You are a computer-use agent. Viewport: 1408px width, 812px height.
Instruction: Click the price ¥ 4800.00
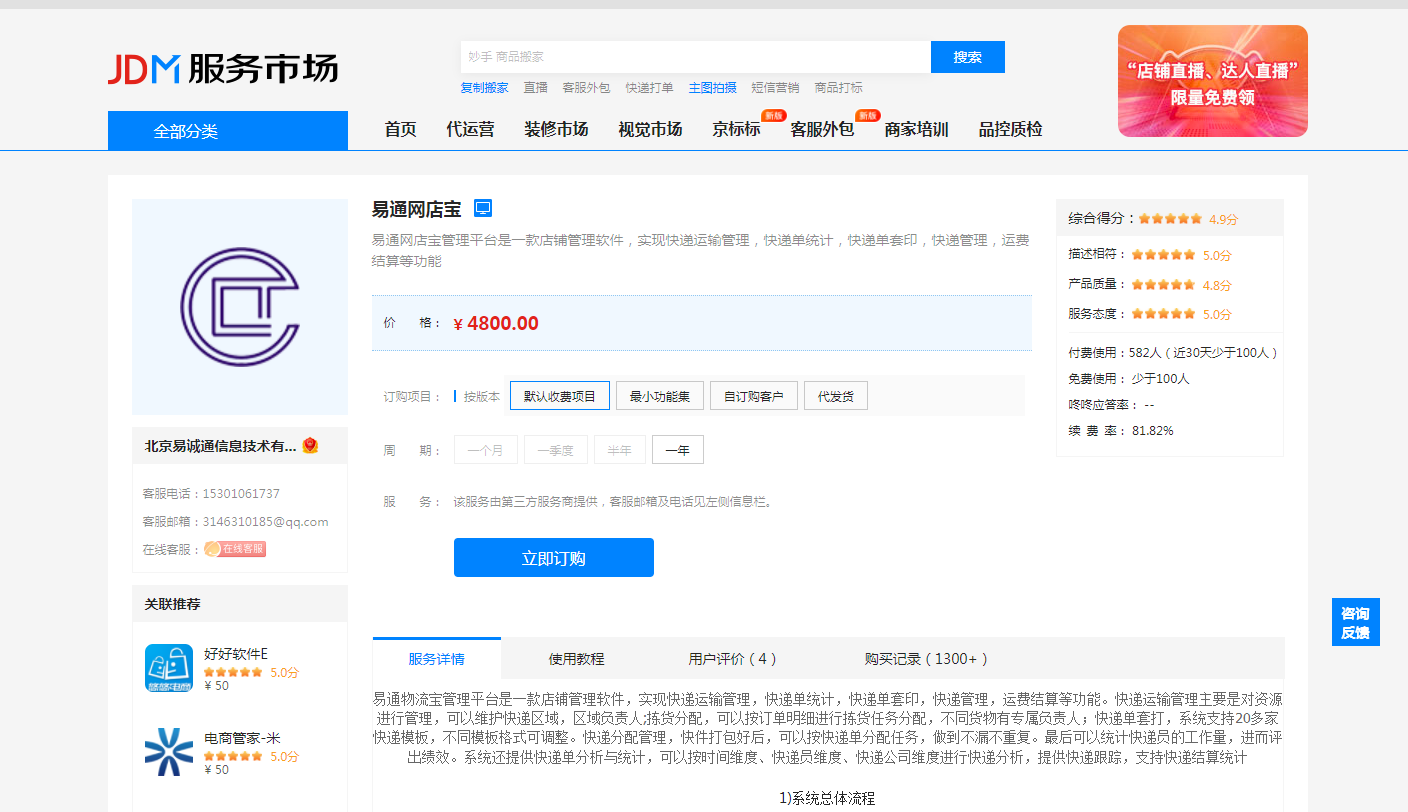[x=496, y=323]
